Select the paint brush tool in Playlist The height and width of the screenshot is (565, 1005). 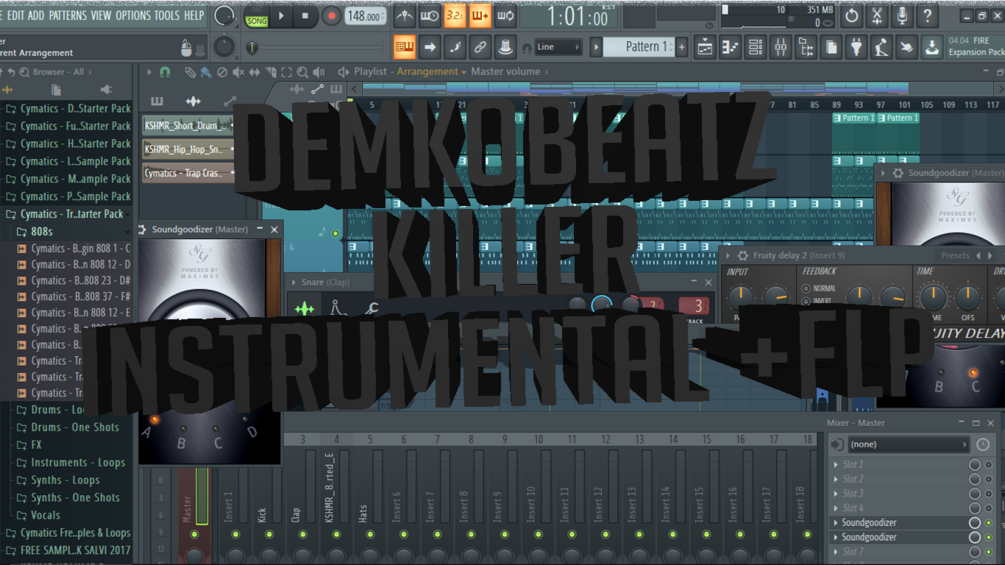point(206,72)
